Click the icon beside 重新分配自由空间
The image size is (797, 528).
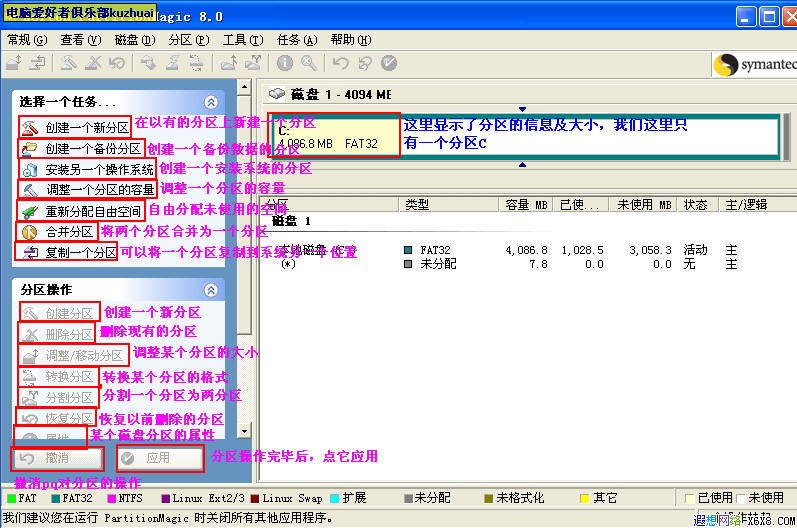30,211
